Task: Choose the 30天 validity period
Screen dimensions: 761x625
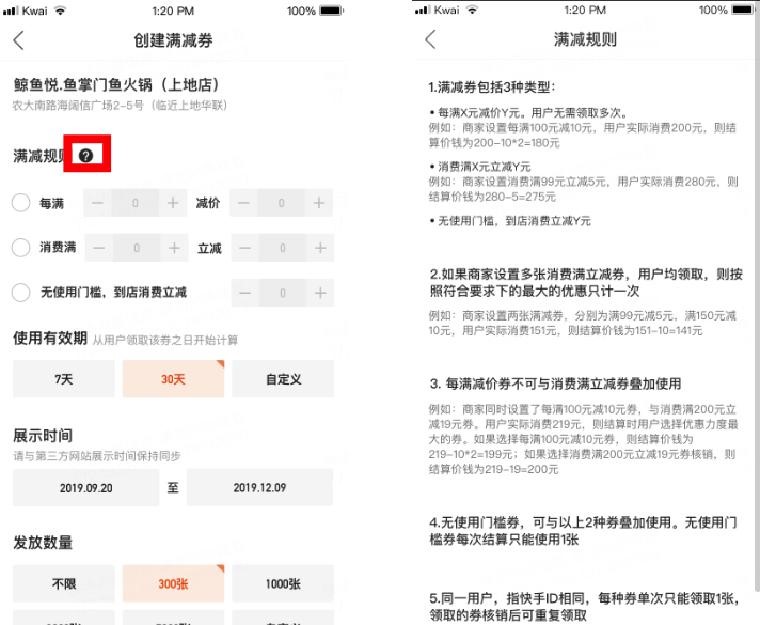Action: click(173, 379)
